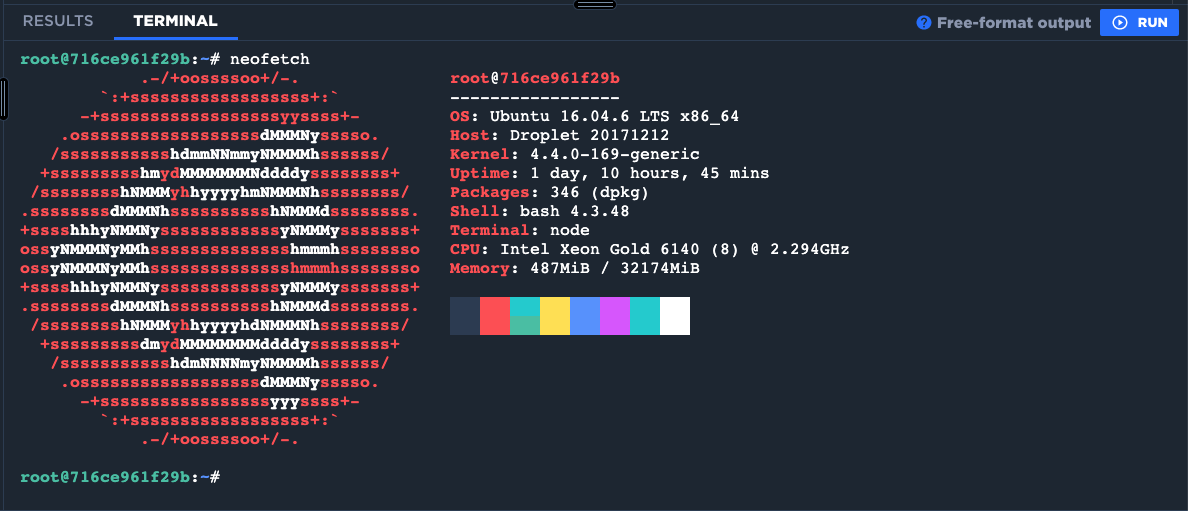
Task: Click the dark navy color block
Action: click(x=465, y=315)
